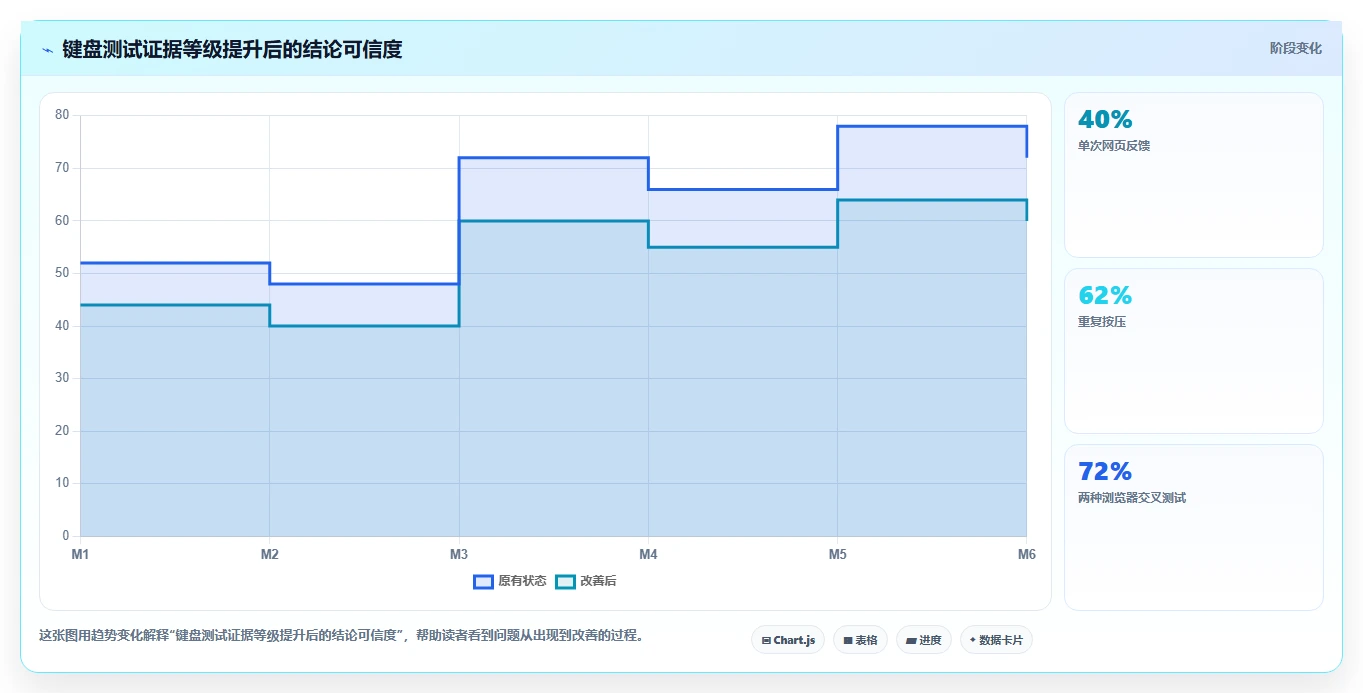The width and height of the screenshot is (1363, 693).
Task: Select the 进度 tag chip
Action: point(924,640)
